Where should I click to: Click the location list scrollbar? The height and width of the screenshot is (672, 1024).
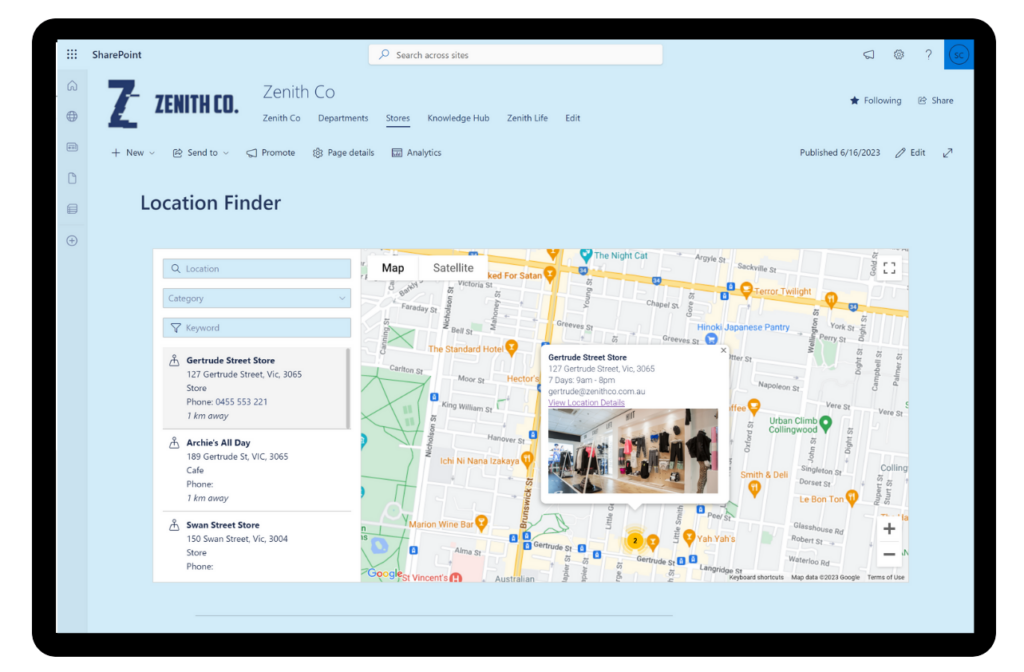pyautogui.click(x=348, y=389)
